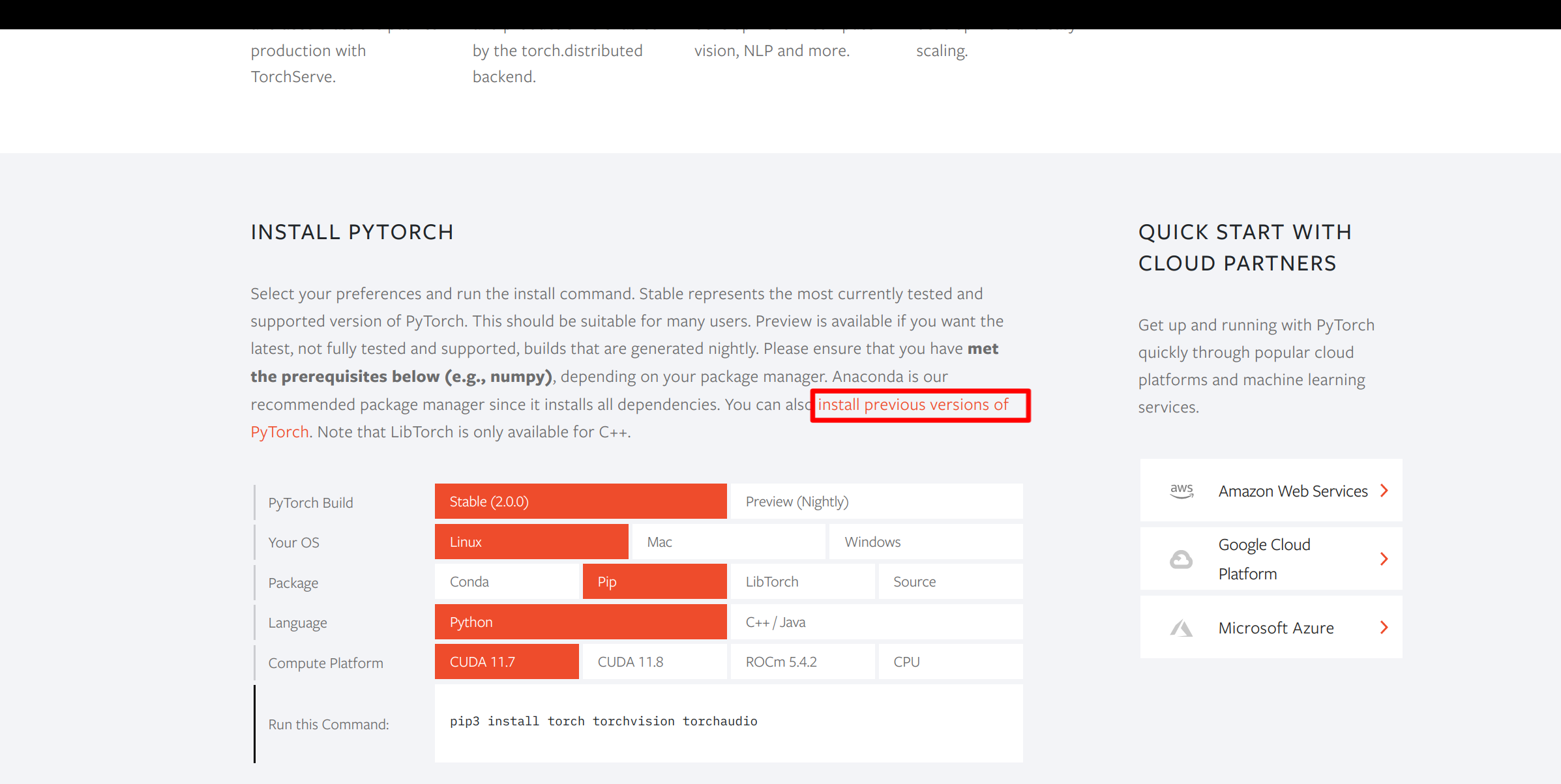Click the Google Cloud icon
The height and width of the screenshot is (784, 1561).
[x=1181, y=559]
